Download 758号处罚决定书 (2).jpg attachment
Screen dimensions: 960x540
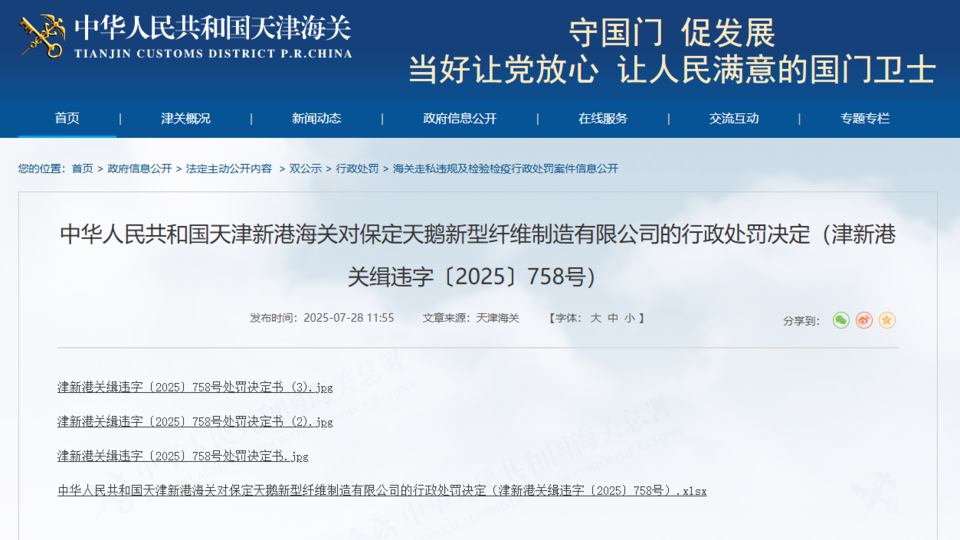click(x=195, y=421)
